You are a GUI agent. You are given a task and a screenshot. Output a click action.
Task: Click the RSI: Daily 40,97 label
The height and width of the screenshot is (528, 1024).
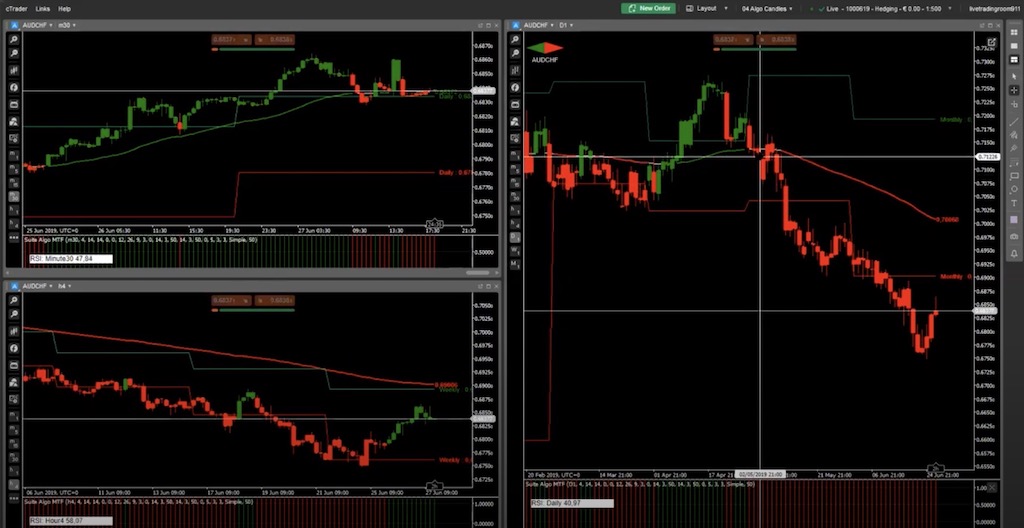(572, 503)
